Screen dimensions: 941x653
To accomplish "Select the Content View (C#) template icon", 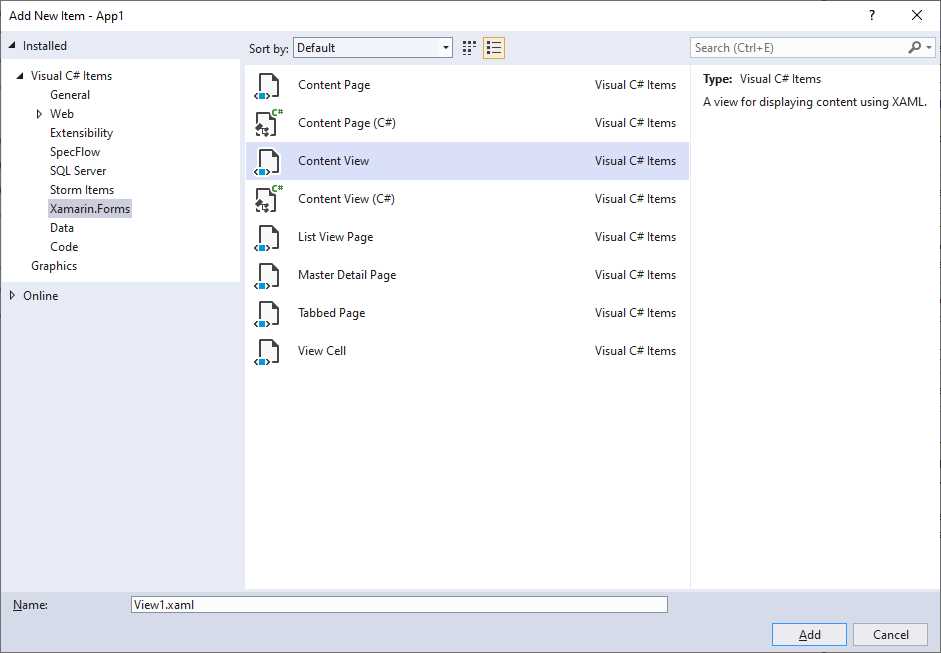I will pos(267,199).
